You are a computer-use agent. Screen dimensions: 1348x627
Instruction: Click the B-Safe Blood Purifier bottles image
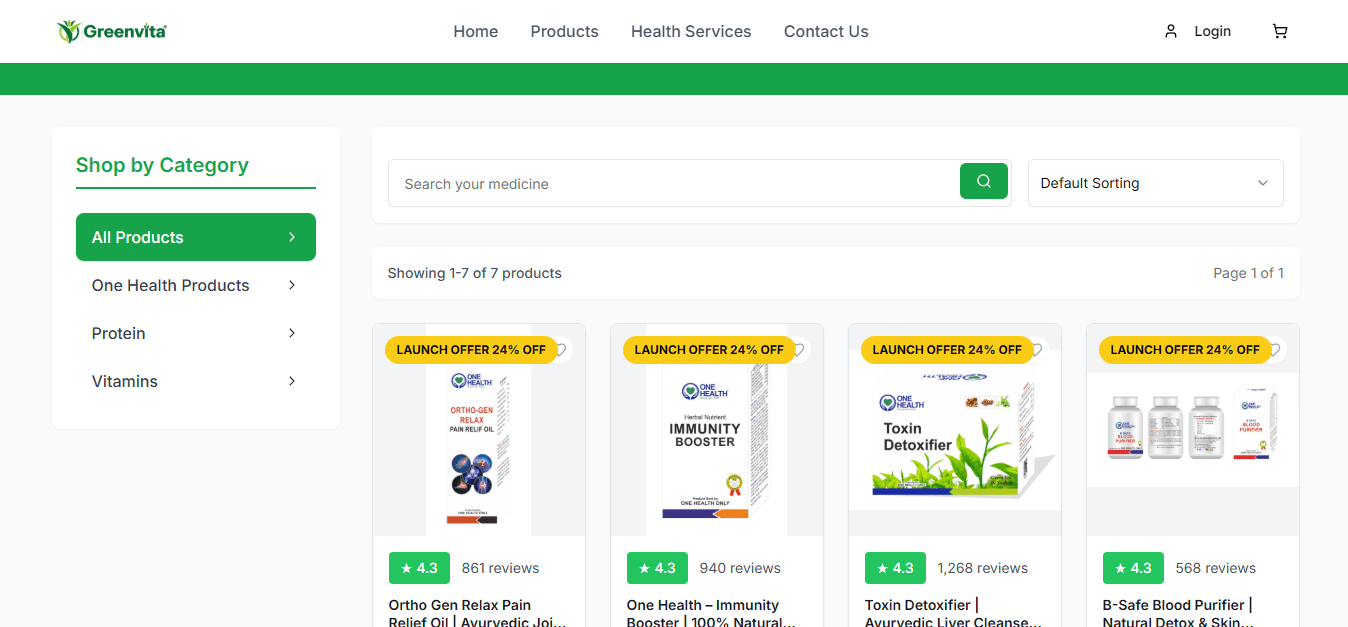1193,430
